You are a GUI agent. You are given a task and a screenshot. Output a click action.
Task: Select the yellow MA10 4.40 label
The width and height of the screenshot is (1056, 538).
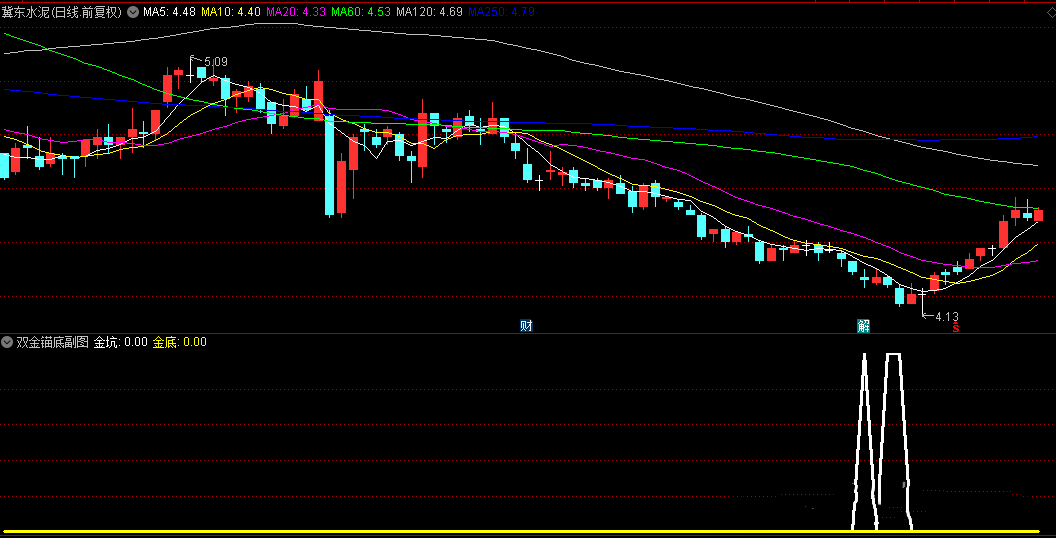click(x=230, y=13)
